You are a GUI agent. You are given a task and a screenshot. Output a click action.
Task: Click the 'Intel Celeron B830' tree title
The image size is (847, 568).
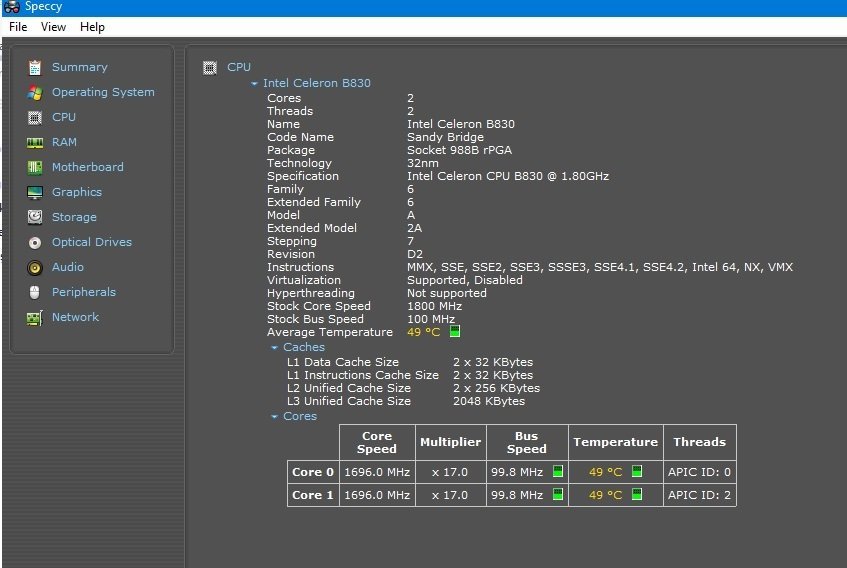pyautogui.click(x=317, y=83)
